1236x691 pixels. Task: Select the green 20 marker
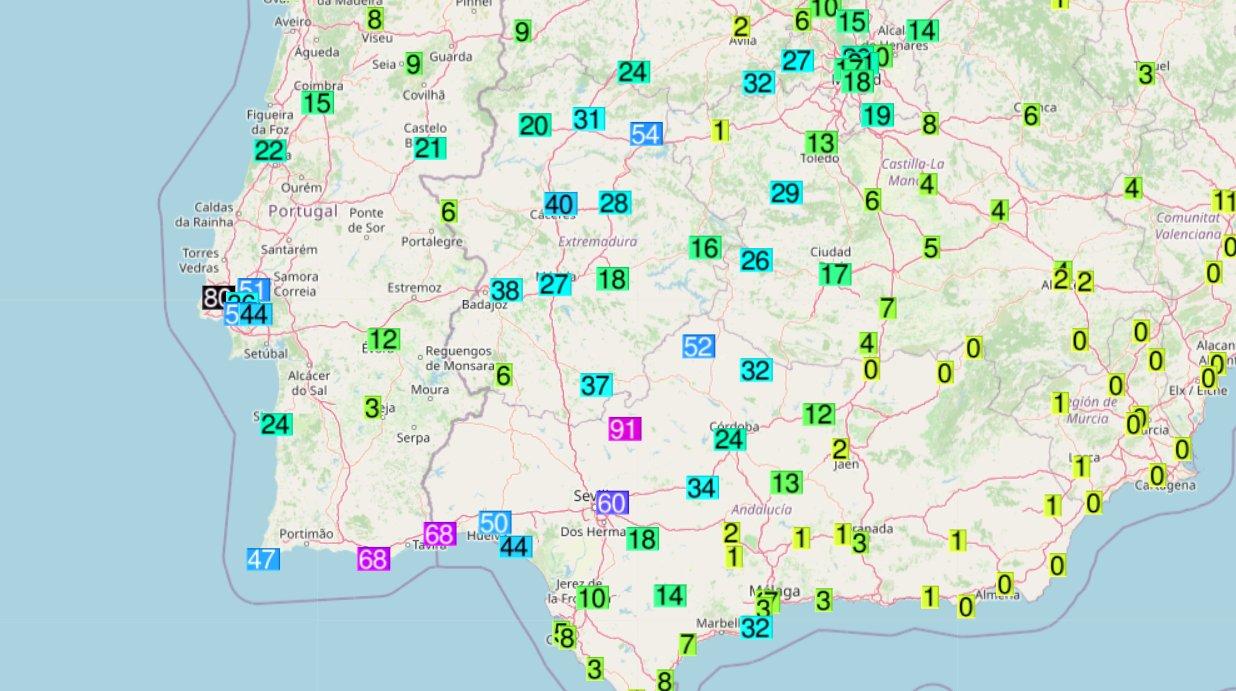click(534, 125)
